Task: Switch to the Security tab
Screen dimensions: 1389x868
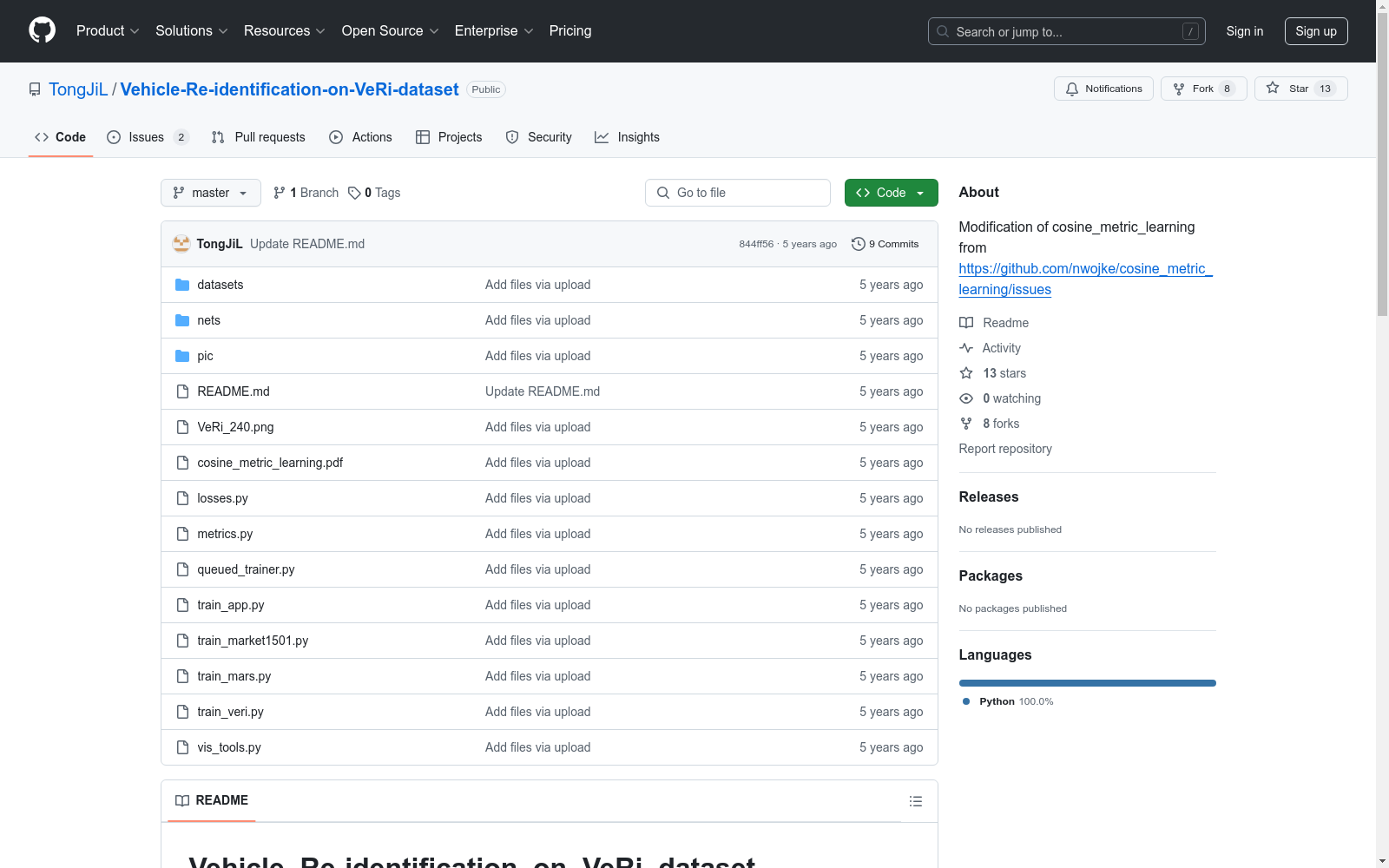Action: point(539,137)
